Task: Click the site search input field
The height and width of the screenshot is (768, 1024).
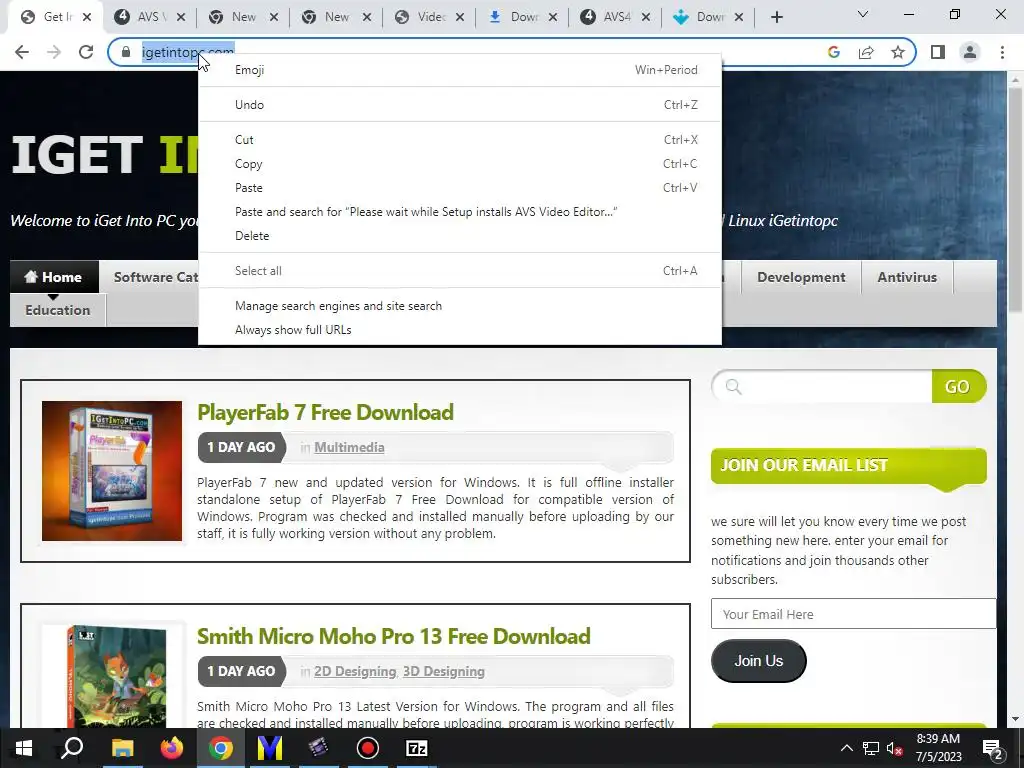Action: tap(823, 387)
